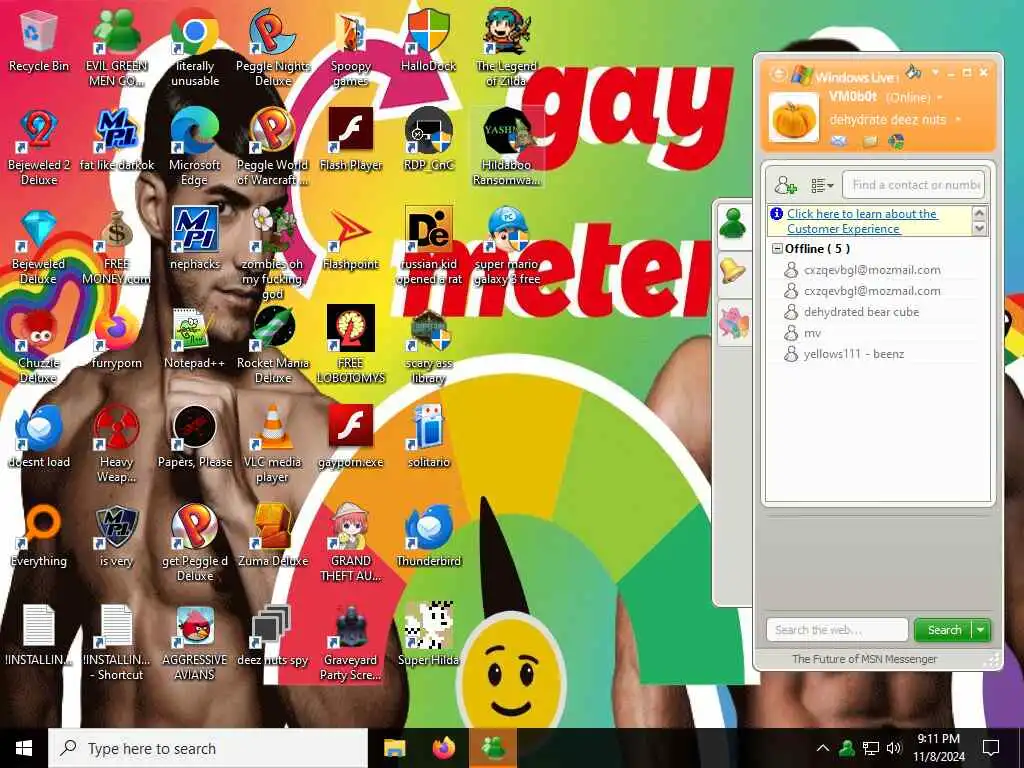Open dropdown arrow beside dehydrate deez nuts message
The image size is (1024, 768).
pyautogui.click(x=958, y=120)
